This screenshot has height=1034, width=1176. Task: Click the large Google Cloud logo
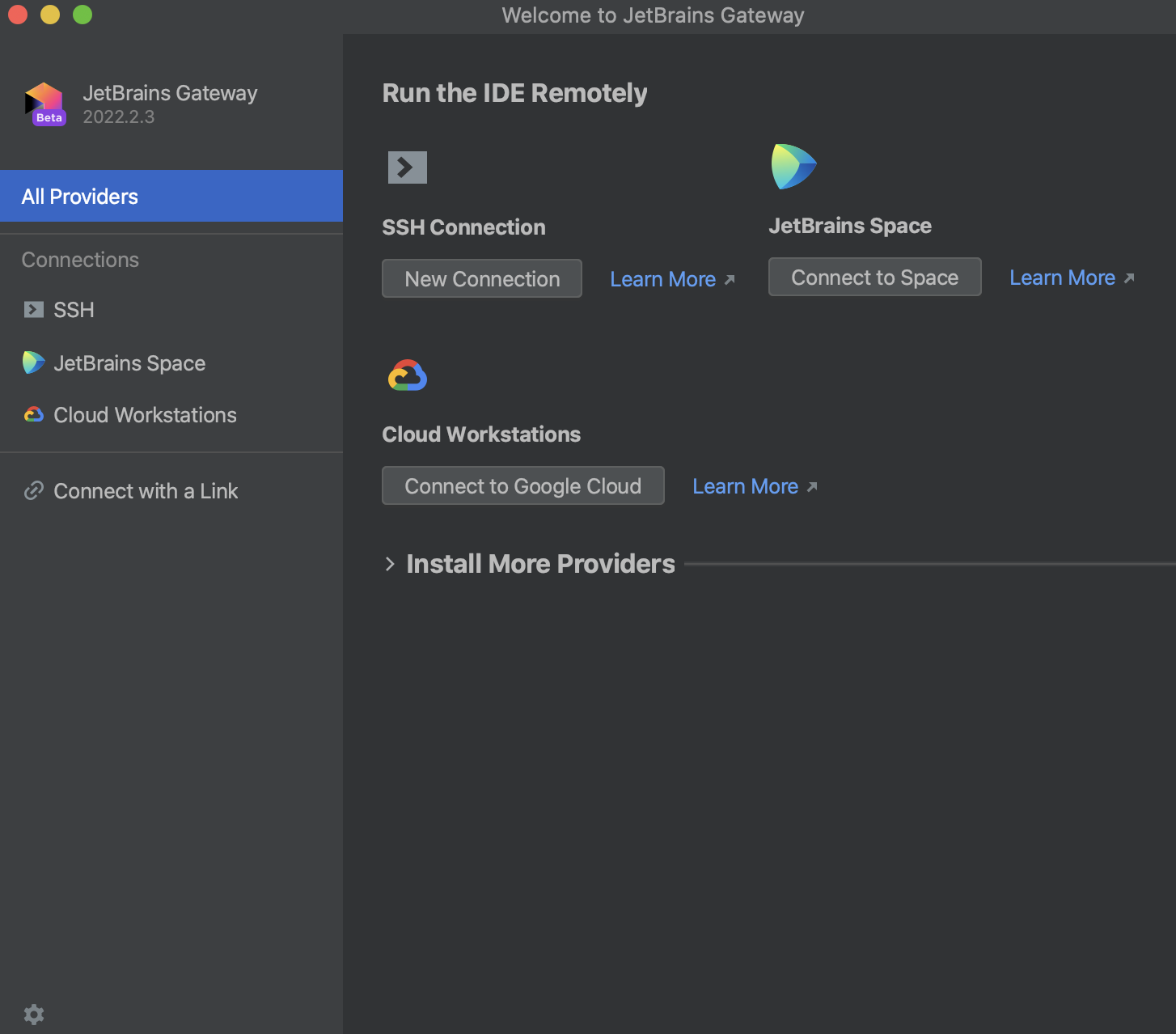[x=408, y=375]
